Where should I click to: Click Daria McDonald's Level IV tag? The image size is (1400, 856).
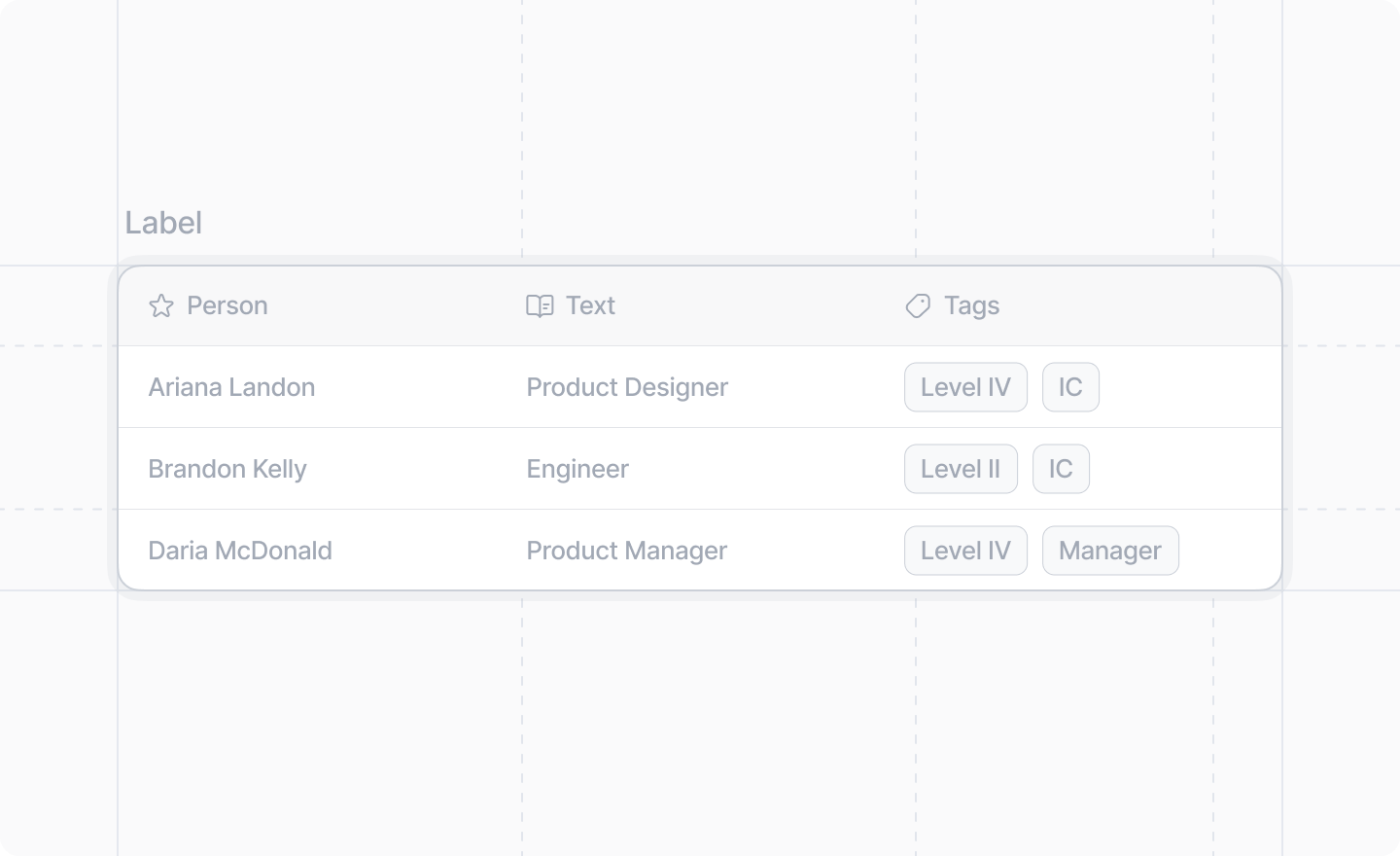click(x=965, y=551)
